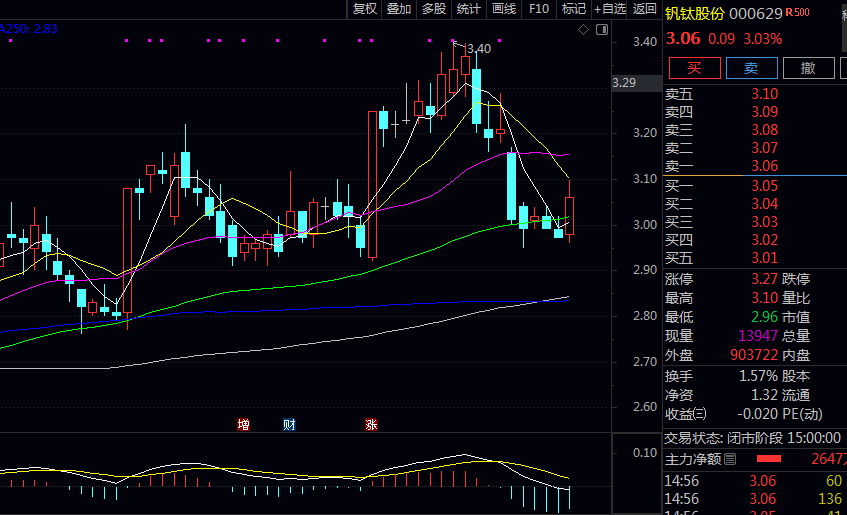Click the blue 财 financial report marker
Viewport: 847px width, 515px height.
tap(289, 425)
